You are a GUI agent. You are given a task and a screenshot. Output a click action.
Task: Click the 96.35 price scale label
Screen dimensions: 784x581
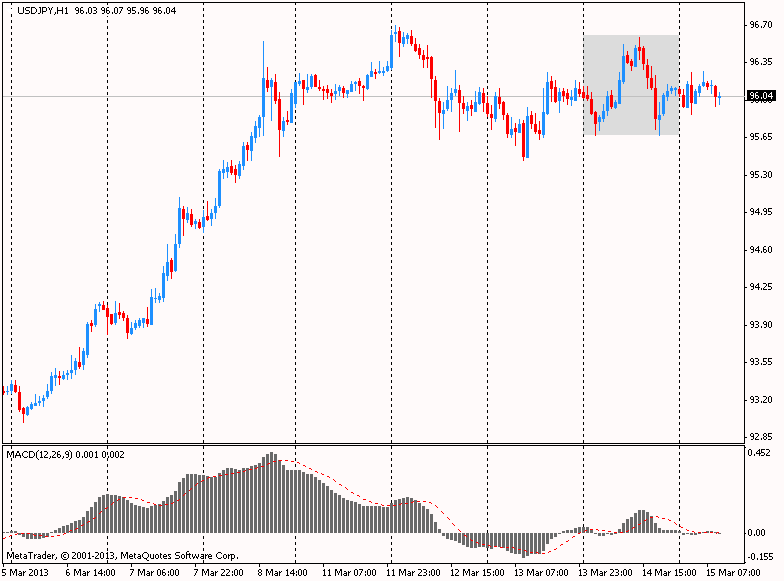point(760,62)
